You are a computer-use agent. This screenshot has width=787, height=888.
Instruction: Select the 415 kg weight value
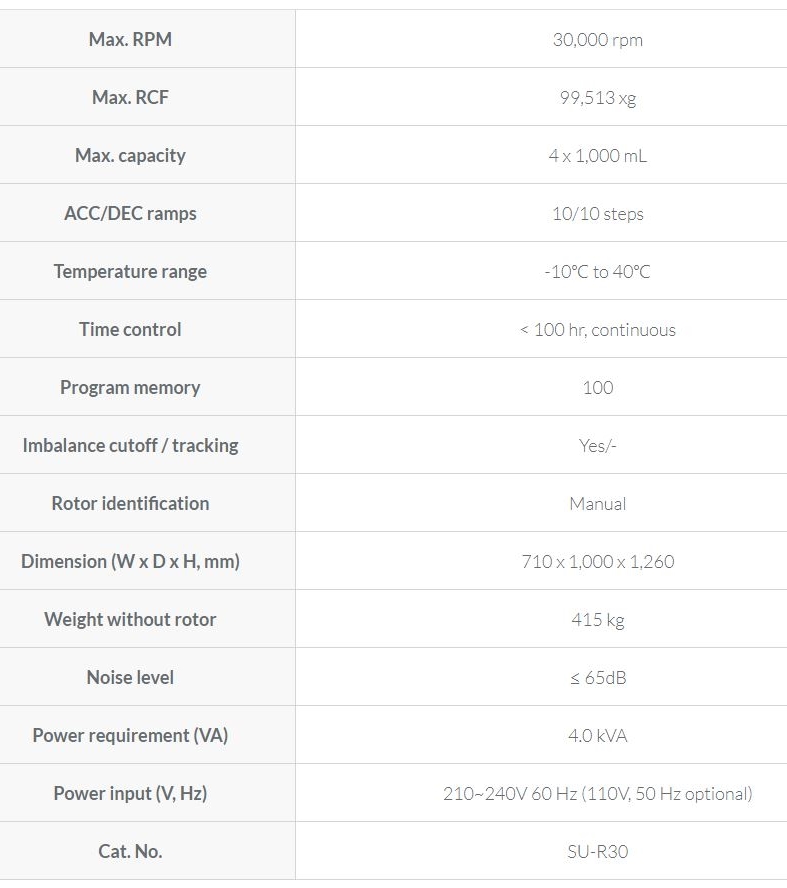597,620
